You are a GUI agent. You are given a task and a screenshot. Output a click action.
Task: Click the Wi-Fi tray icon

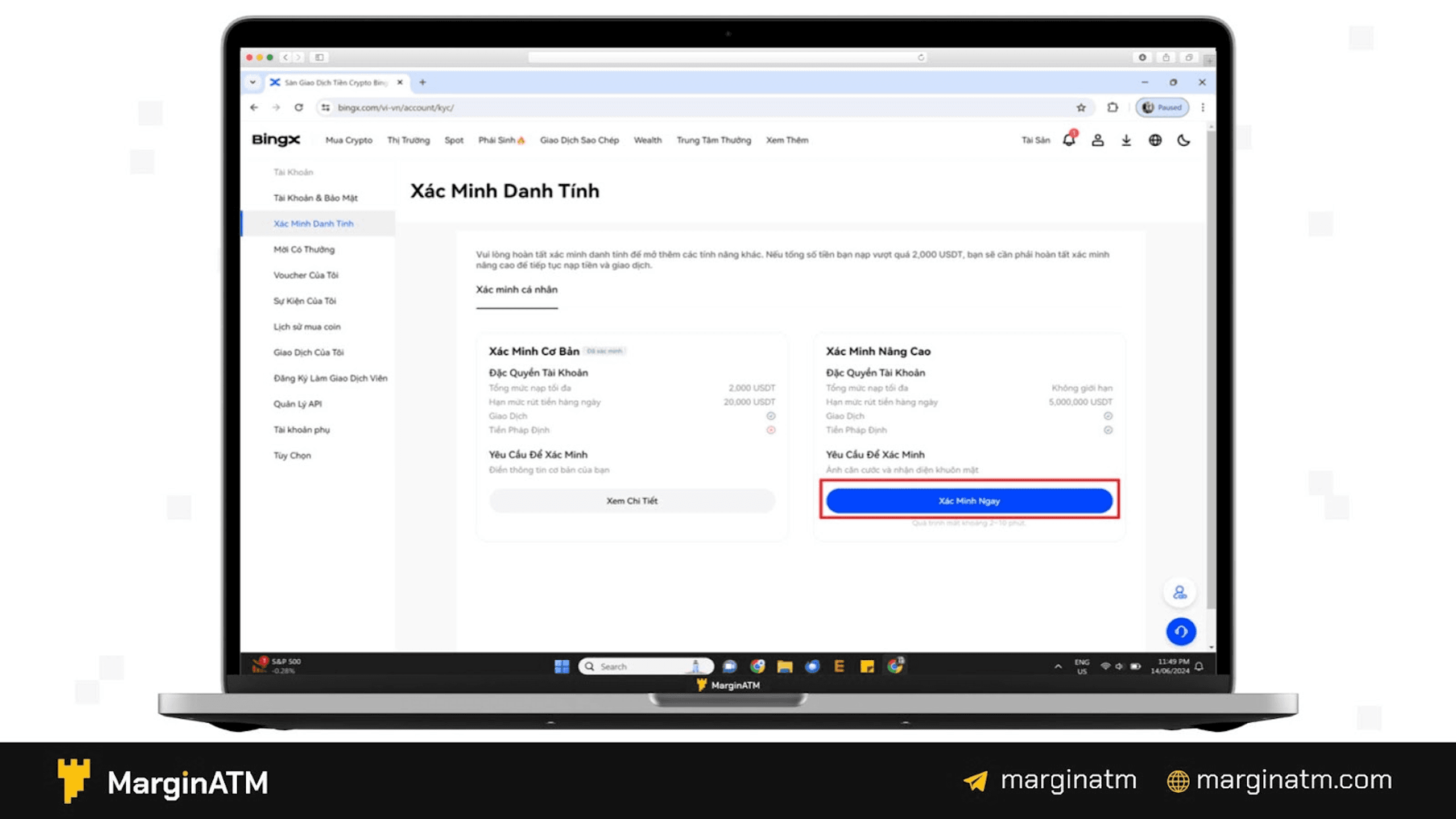1105,666
